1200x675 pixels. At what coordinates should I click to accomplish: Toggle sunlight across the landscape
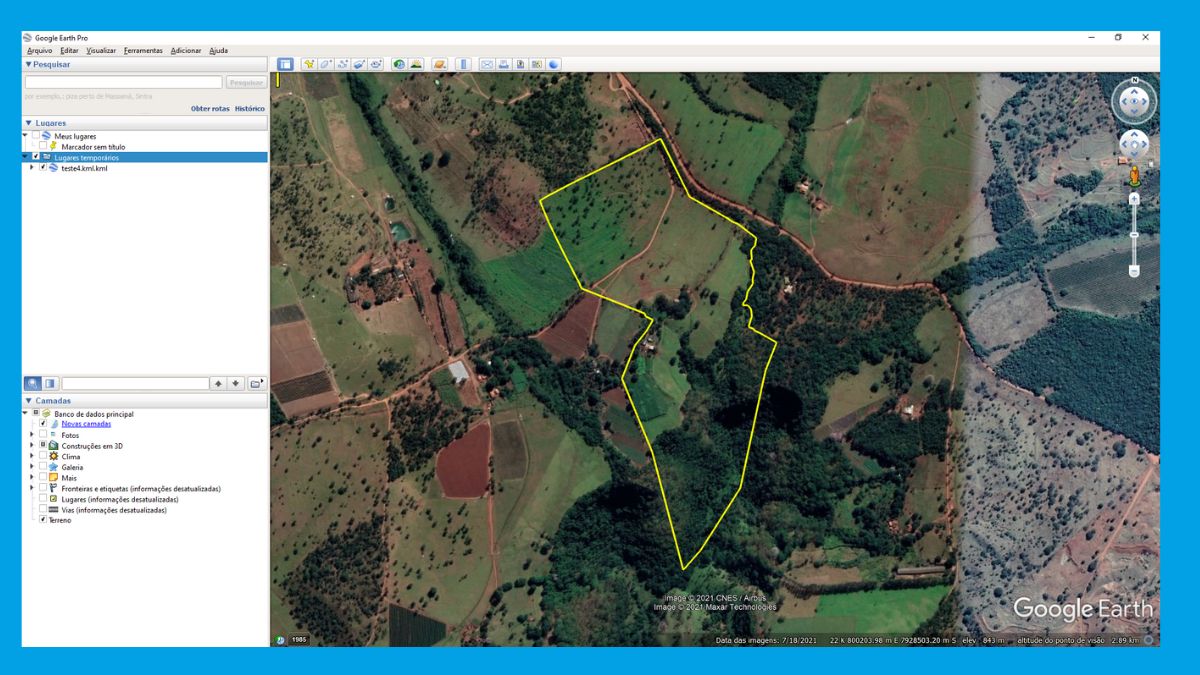(416, 64)
